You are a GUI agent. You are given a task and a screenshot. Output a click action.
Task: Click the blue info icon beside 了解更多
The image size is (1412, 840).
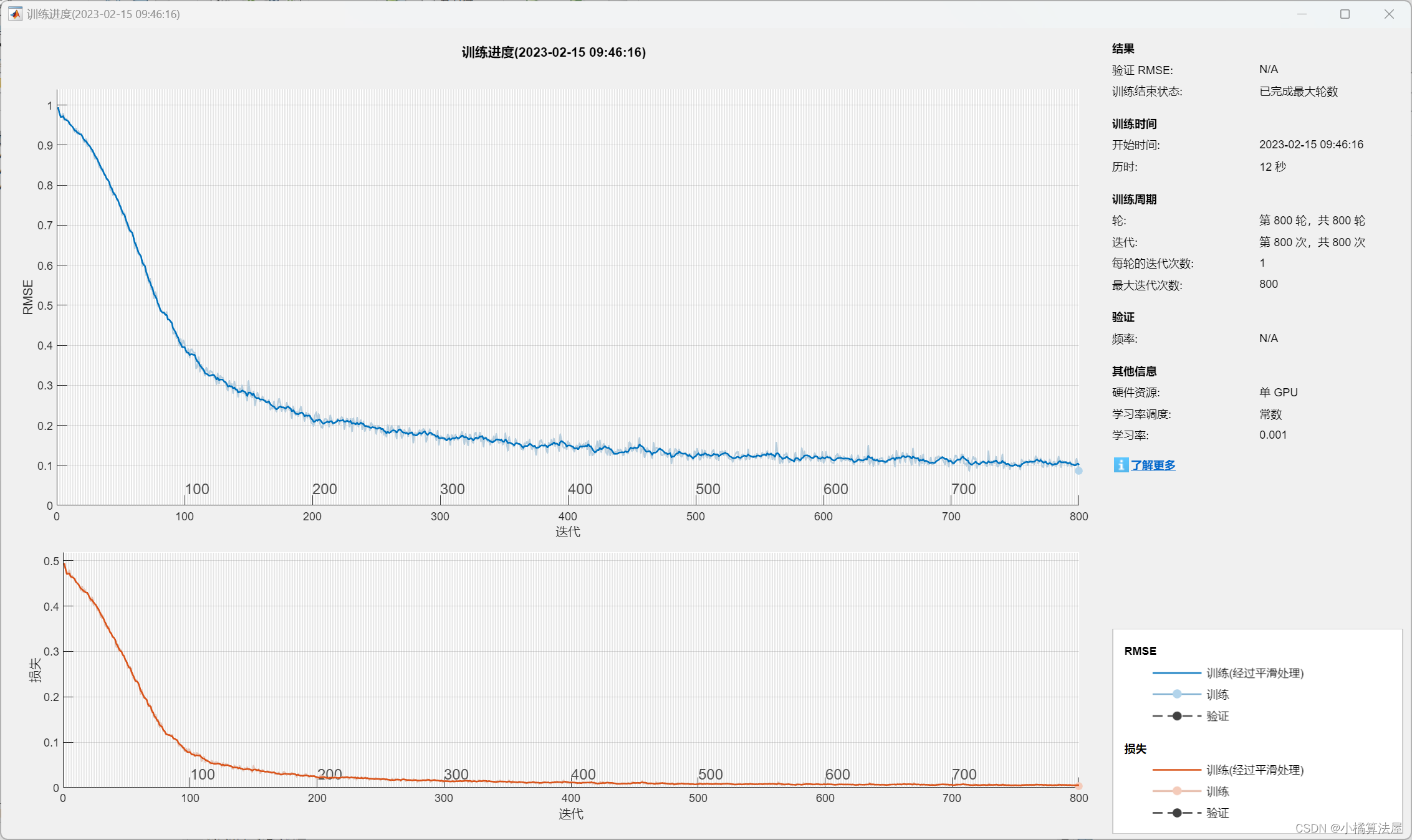pyautogui.click(x=1121, y=465)
